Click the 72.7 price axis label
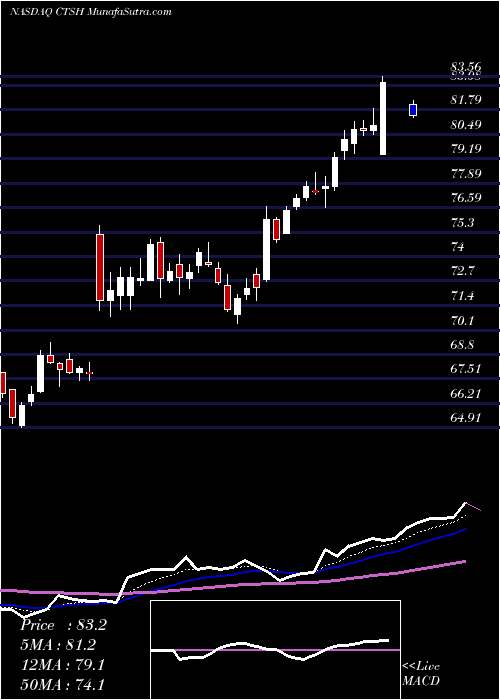 462,271
